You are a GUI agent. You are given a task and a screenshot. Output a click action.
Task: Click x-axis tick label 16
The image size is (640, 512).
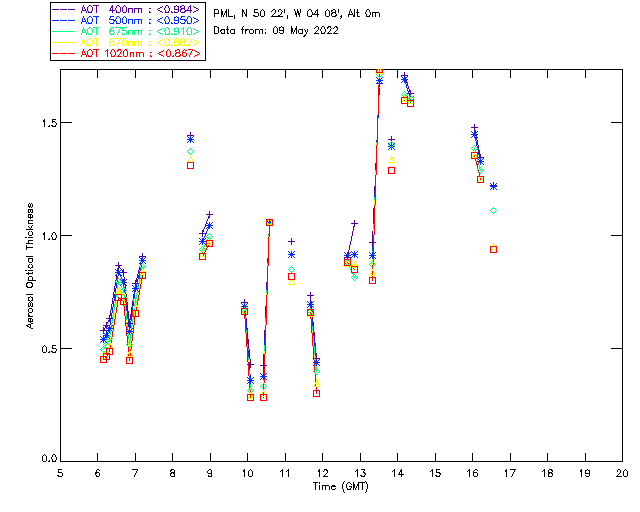[x=473, y=473]
